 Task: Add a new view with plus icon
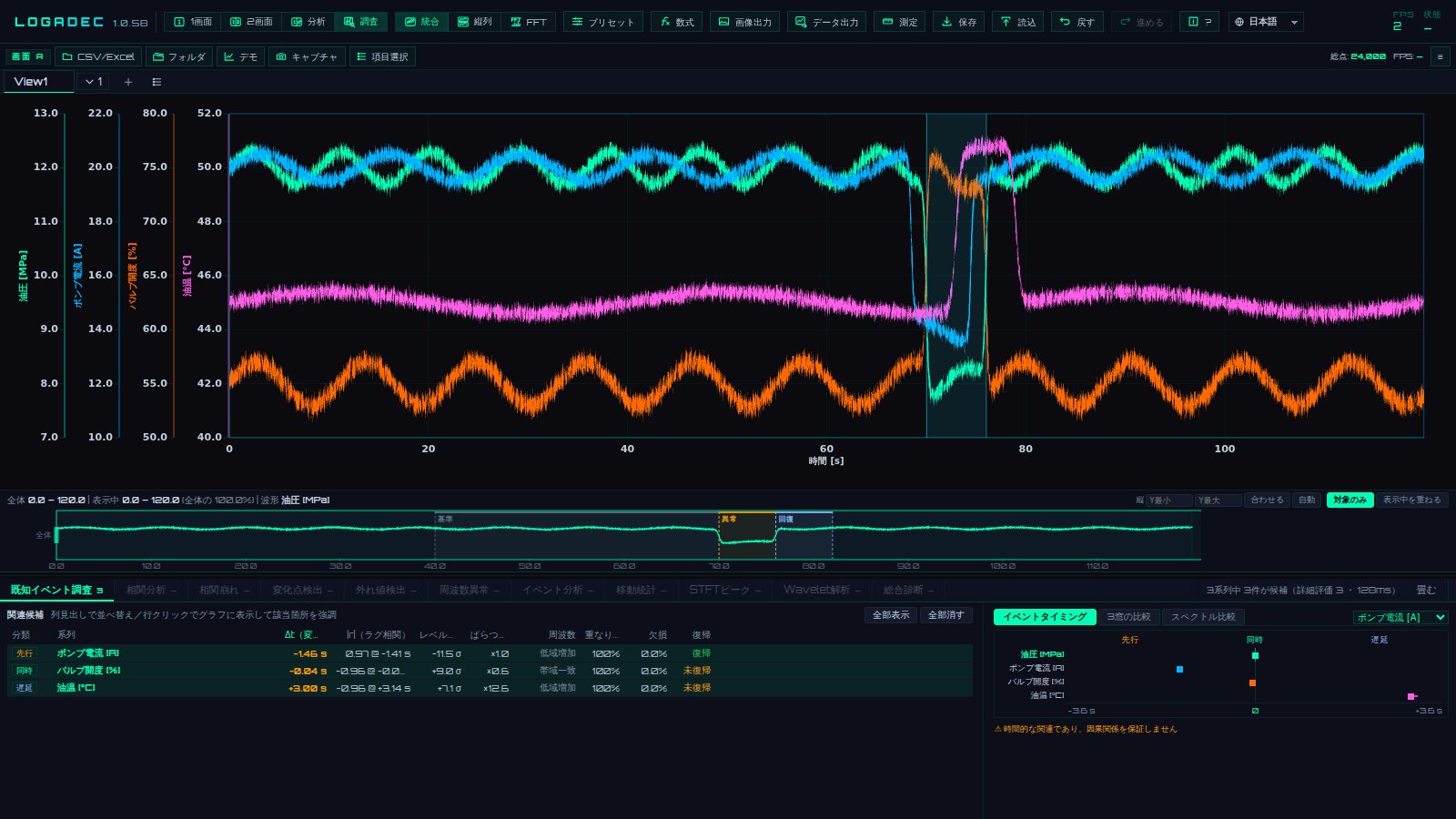tap(128, 82)
